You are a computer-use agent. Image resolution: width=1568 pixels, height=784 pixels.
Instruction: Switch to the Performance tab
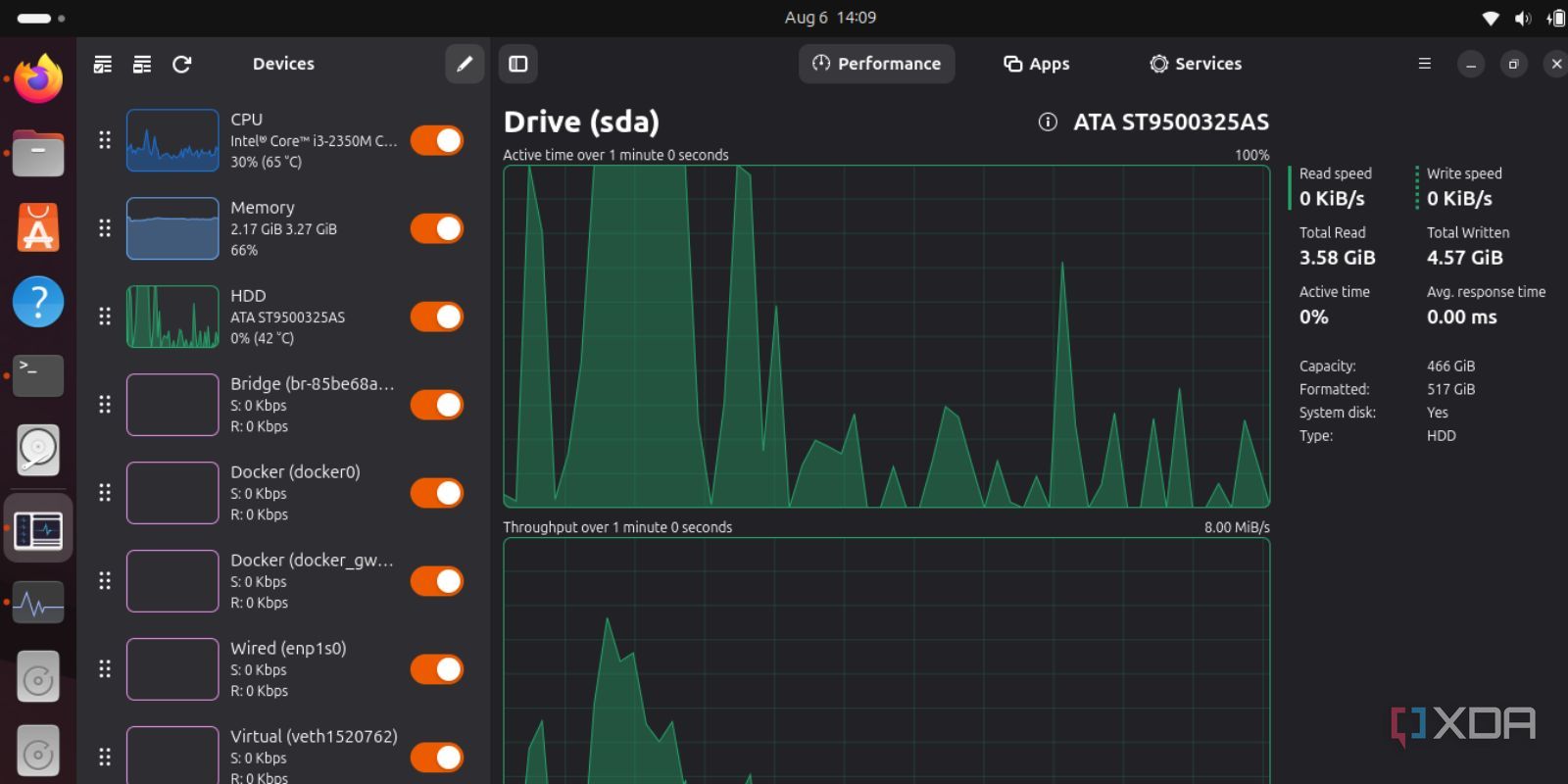pos(877,64)
